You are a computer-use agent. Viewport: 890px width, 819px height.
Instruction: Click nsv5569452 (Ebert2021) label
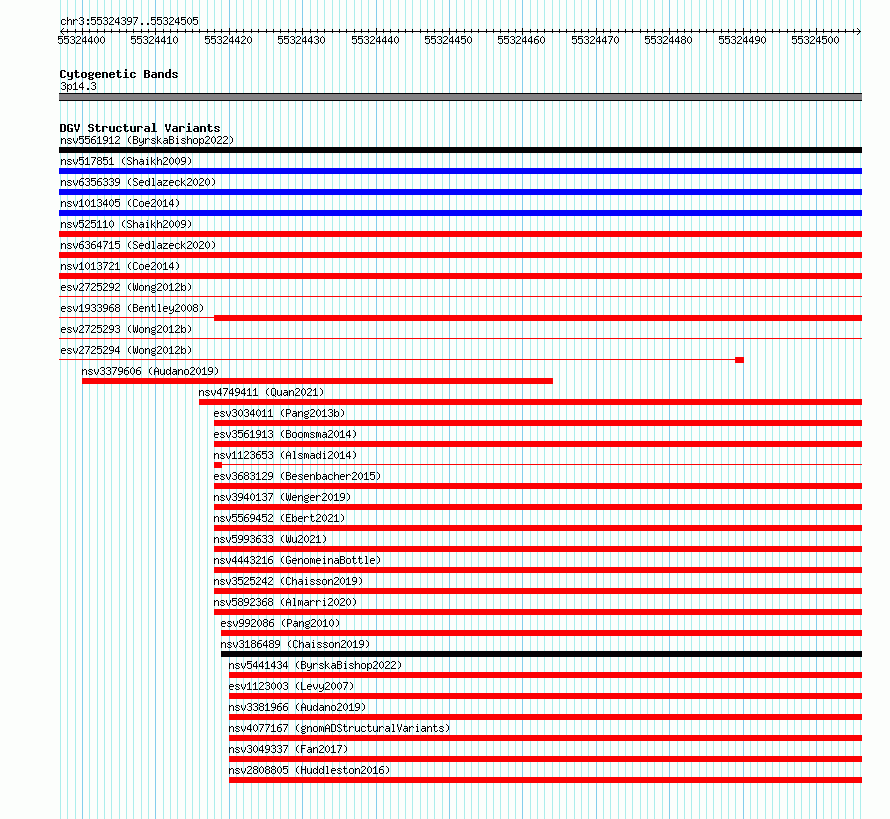click(279, 518)
